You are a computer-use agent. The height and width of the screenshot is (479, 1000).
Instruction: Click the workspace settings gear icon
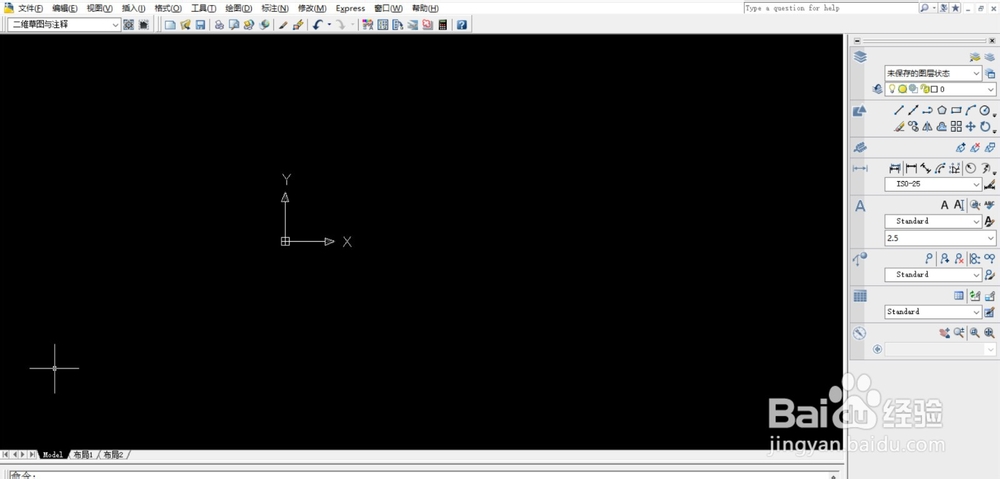click(x=129, y=25)
